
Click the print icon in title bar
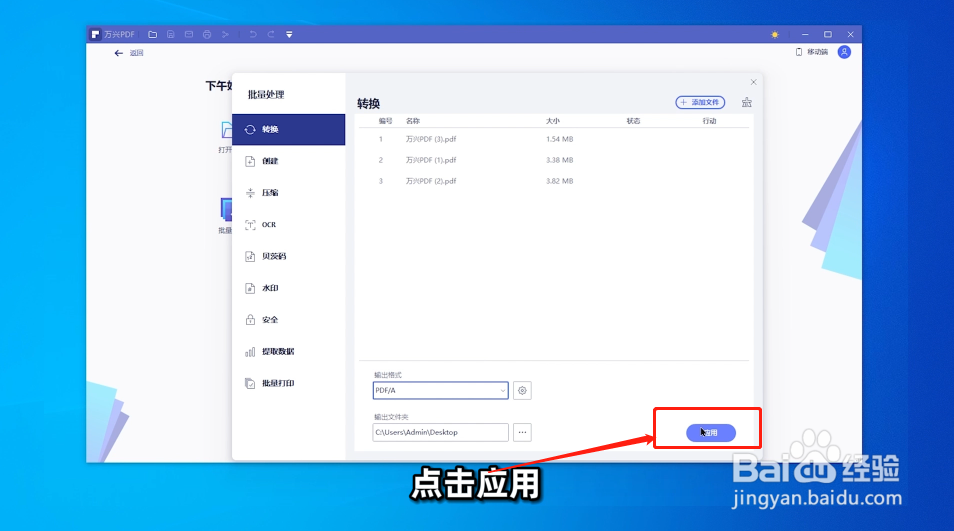pyautogui.click(x=207, y=35)
